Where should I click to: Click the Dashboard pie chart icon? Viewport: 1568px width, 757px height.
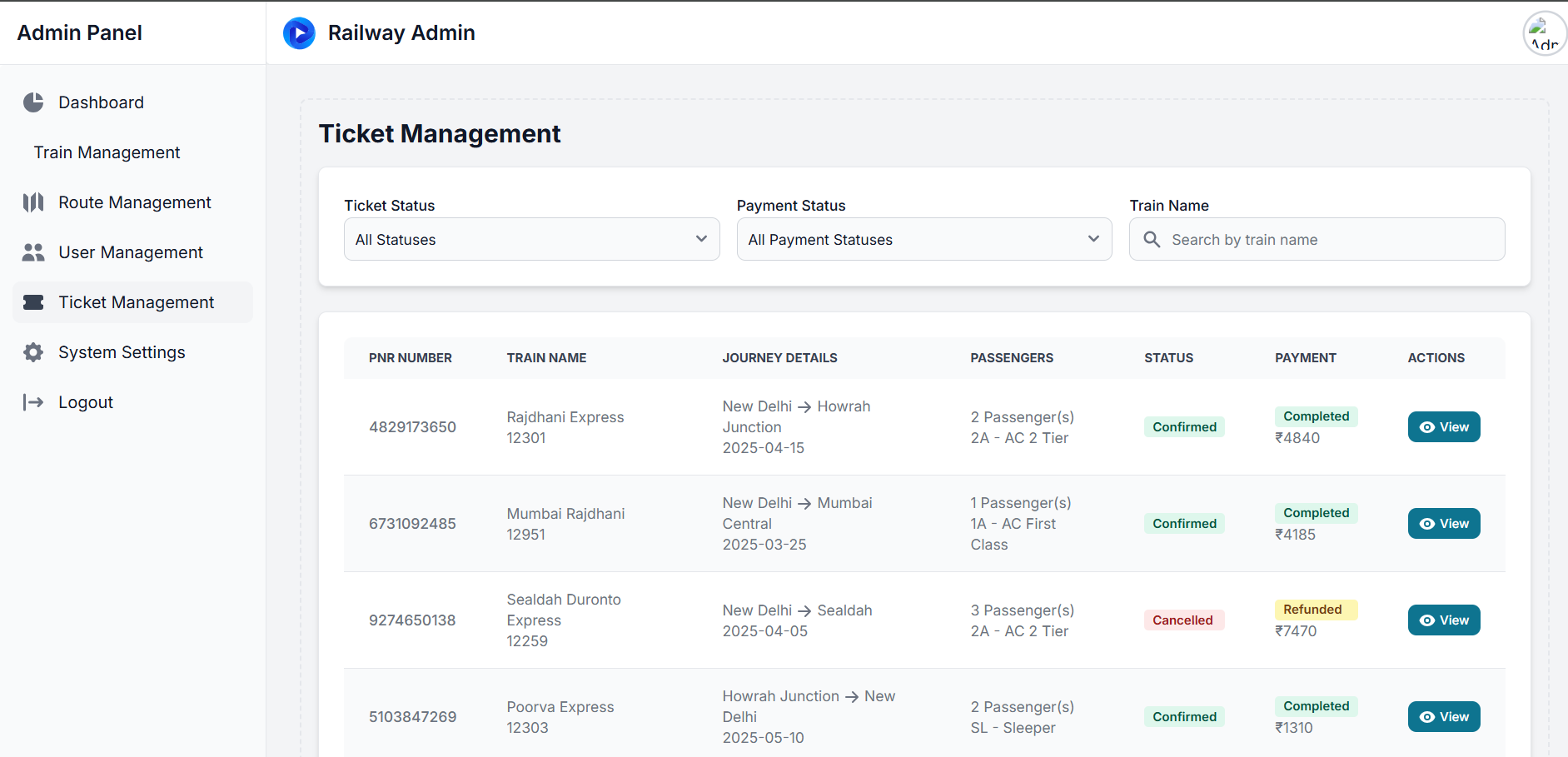point(33,102)
